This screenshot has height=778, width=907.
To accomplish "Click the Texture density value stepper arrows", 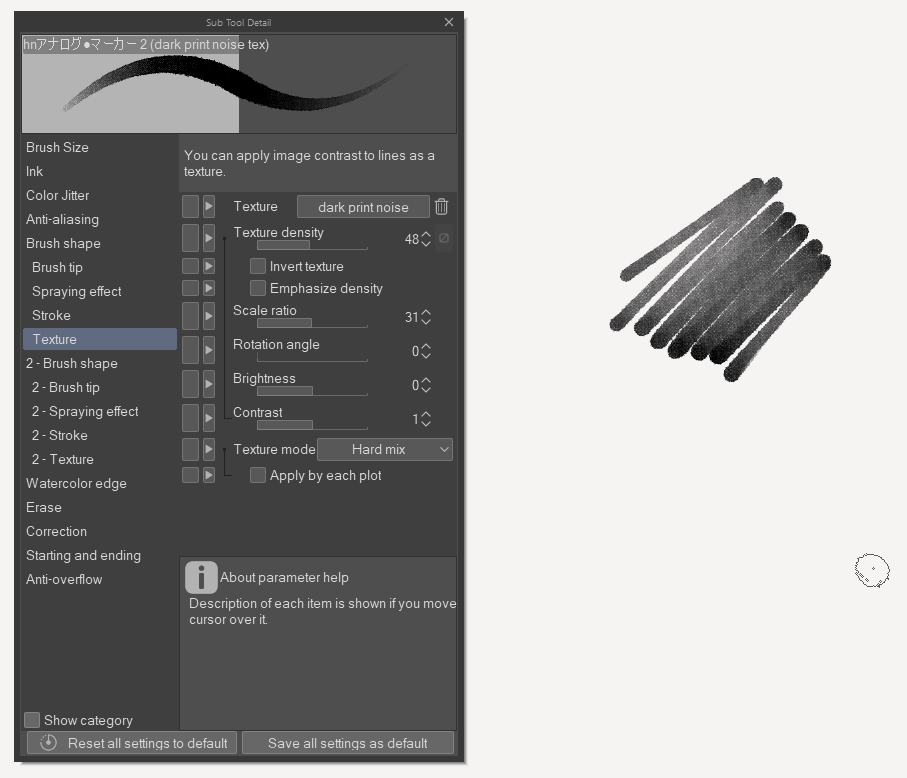I will tap(426, 239).
